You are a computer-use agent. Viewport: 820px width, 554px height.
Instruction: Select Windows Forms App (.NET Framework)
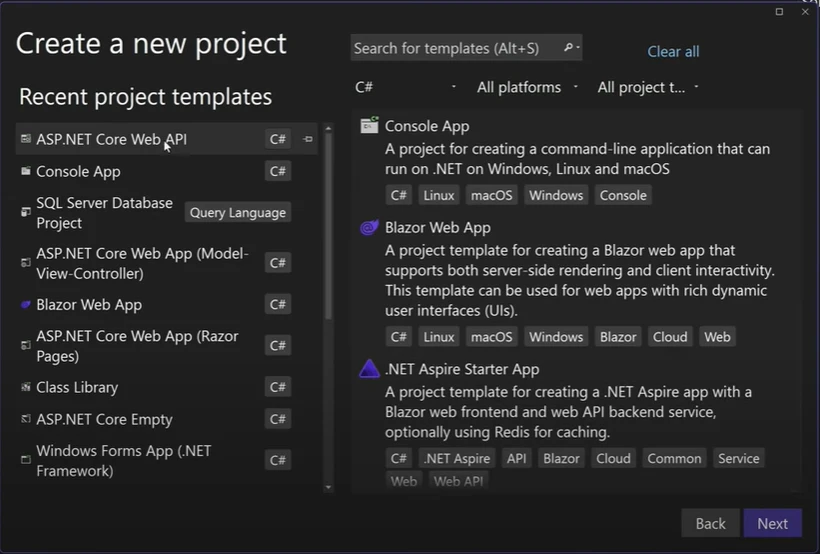[166, 460]
